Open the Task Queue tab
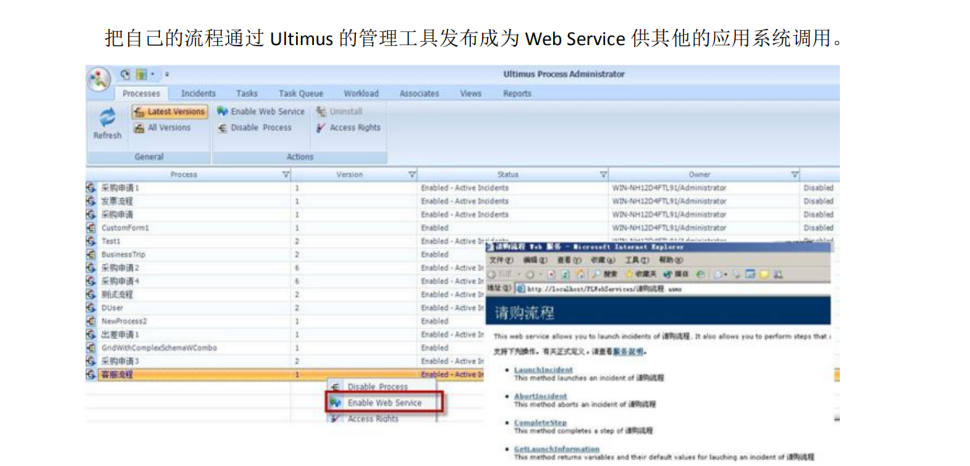This screenshot has width=970, height=466. pyautogui.click(x=301, y=93)
